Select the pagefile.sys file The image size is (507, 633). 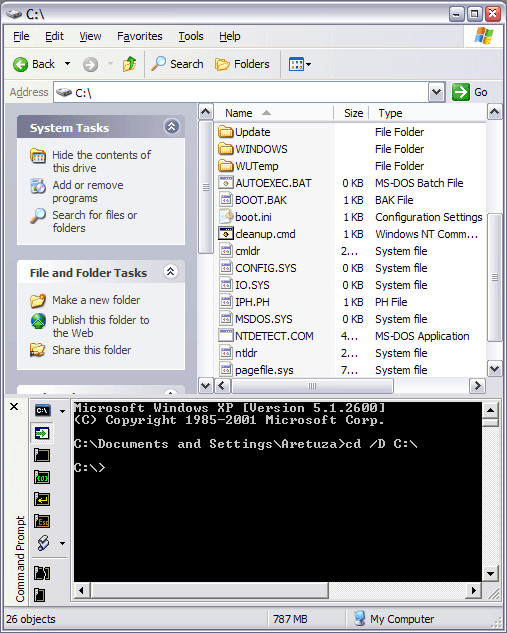point(264,370)
